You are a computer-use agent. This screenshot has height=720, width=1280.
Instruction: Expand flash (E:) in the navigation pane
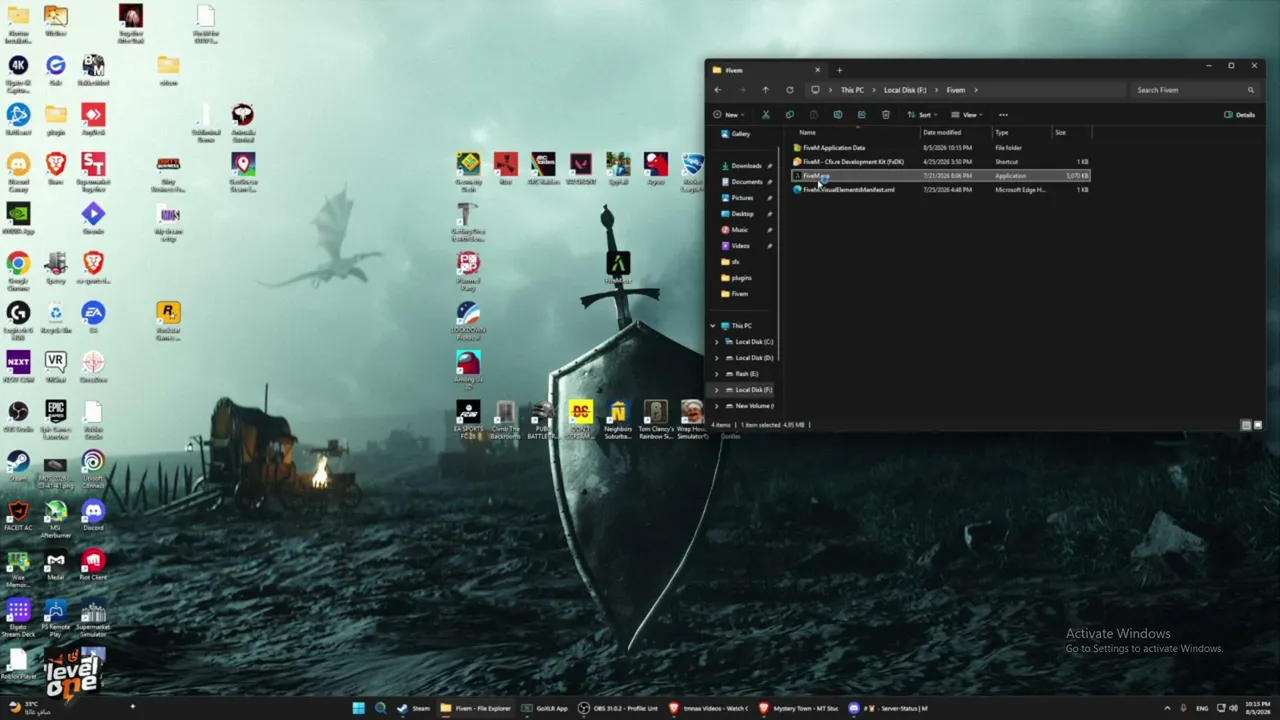point(716,374)
